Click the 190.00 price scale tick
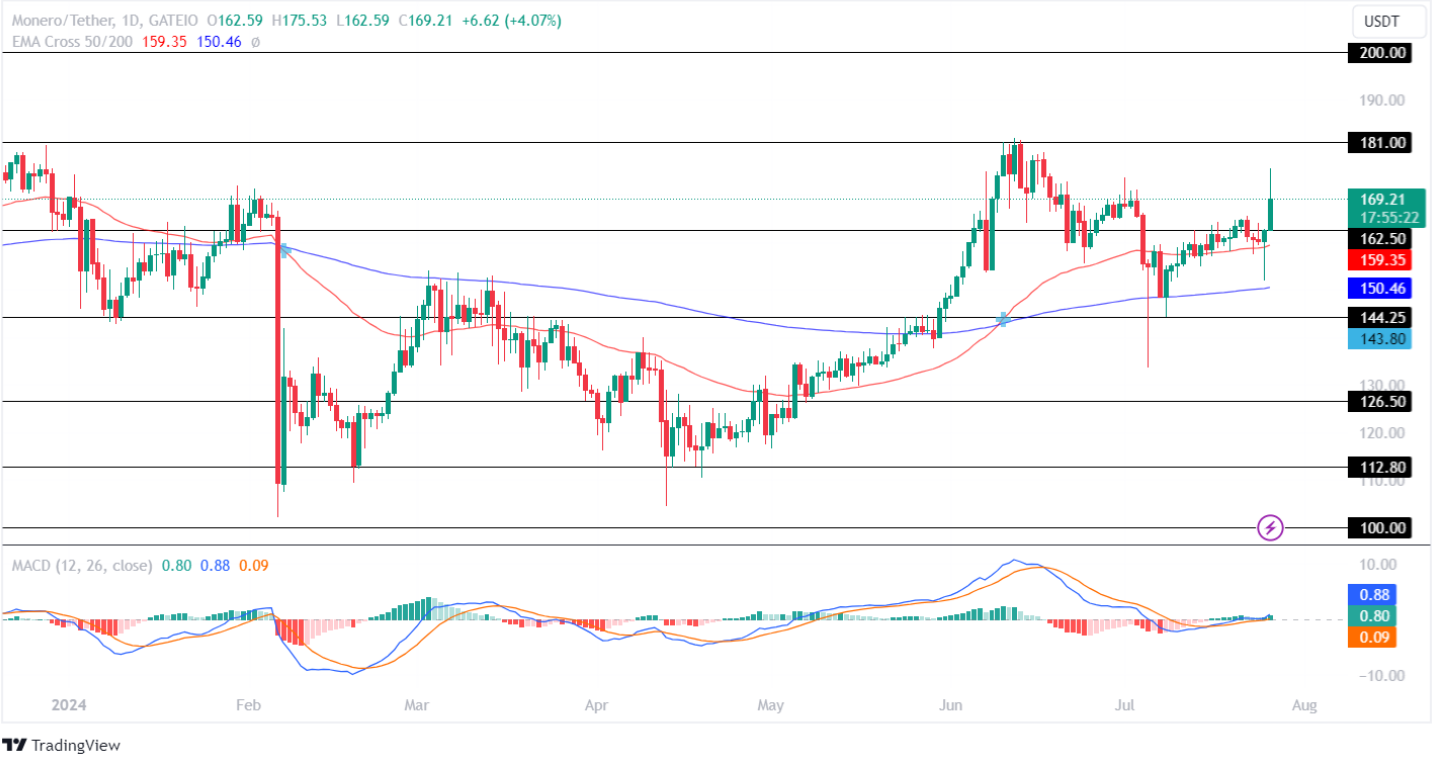The height and width of the screenshot is (757, 1433). pos(1383,100)
